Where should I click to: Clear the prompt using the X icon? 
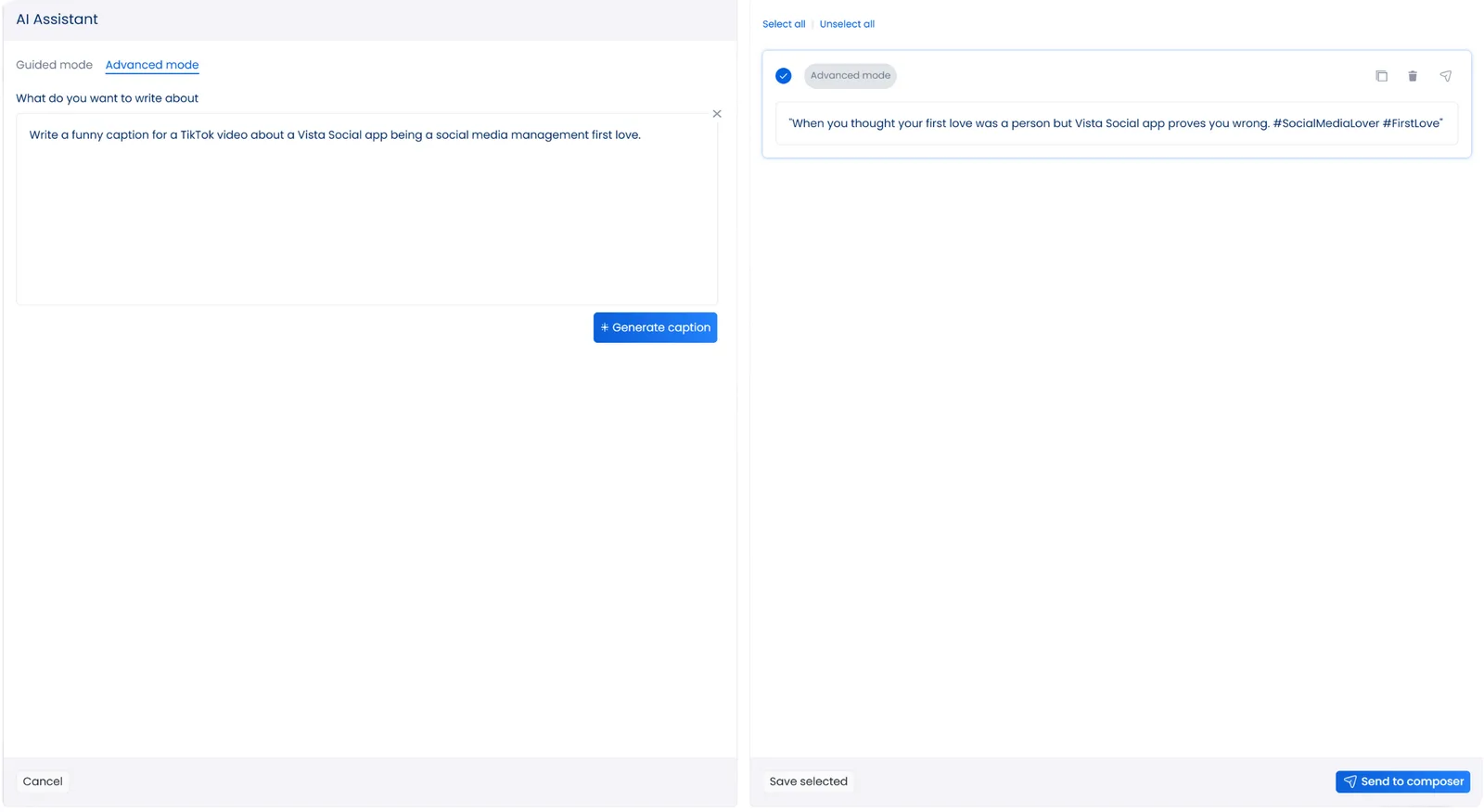717,114
